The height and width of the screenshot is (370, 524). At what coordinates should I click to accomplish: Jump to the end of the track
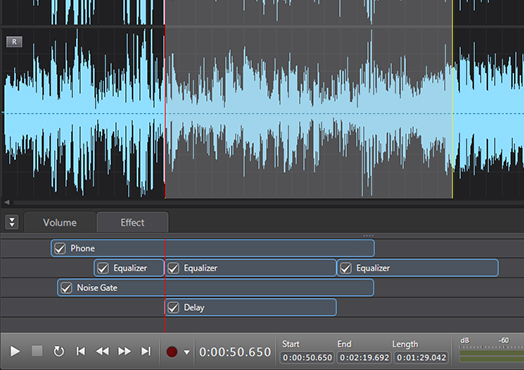[146, 351]
